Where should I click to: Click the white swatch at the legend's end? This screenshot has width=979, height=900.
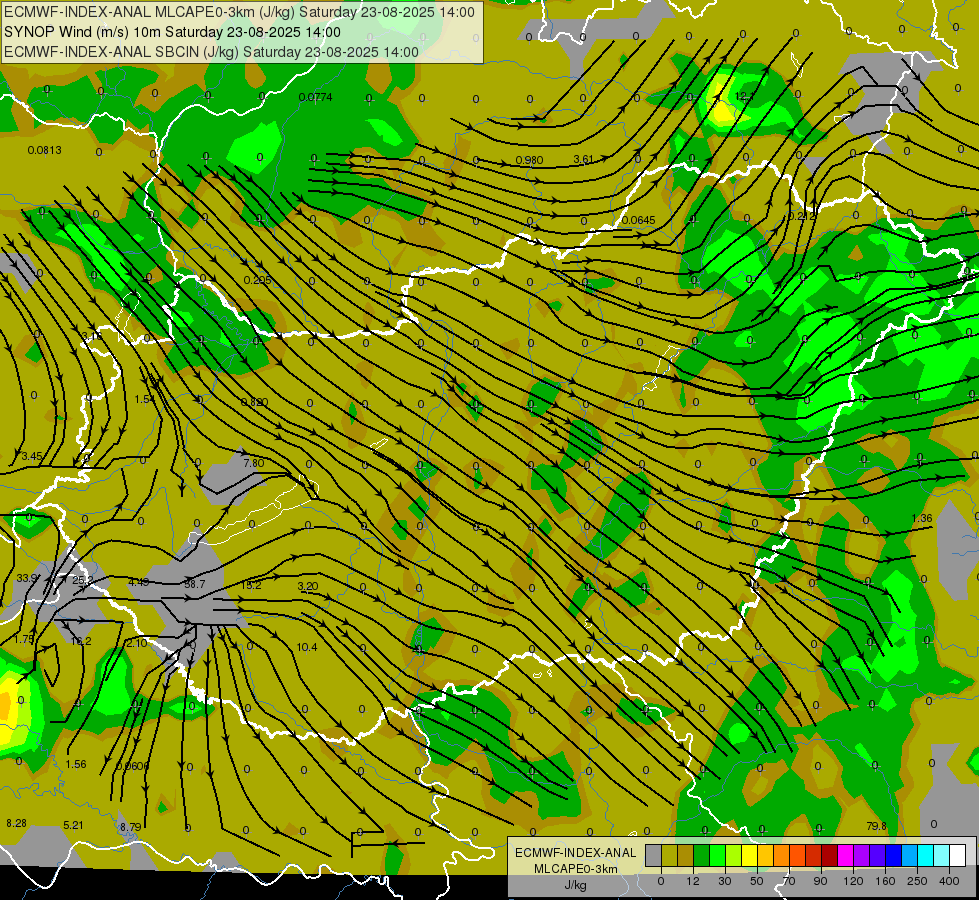pos(958,855)
